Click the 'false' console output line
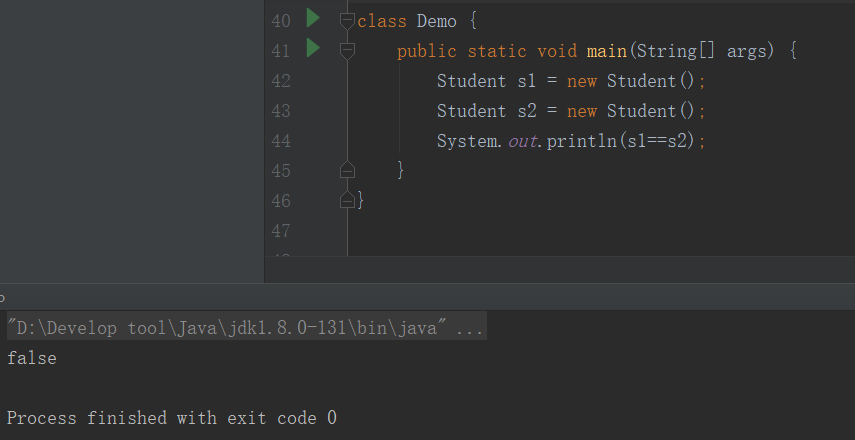 [32, 358]
